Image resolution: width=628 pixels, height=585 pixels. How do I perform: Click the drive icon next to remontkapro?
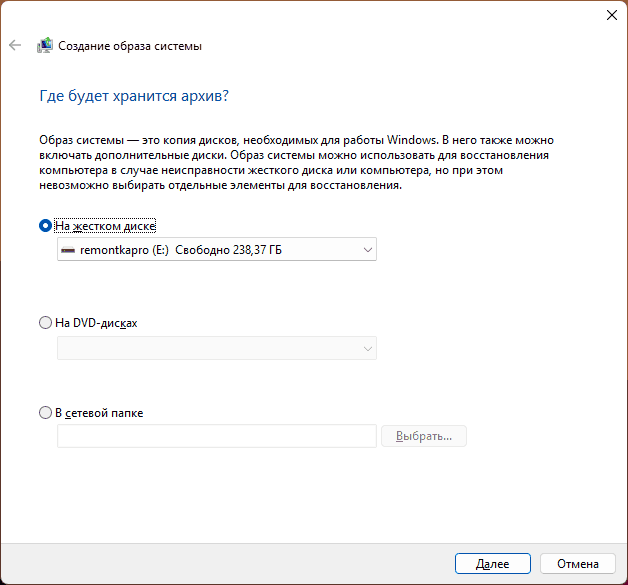pyautogui.click(x=68, y=250)
